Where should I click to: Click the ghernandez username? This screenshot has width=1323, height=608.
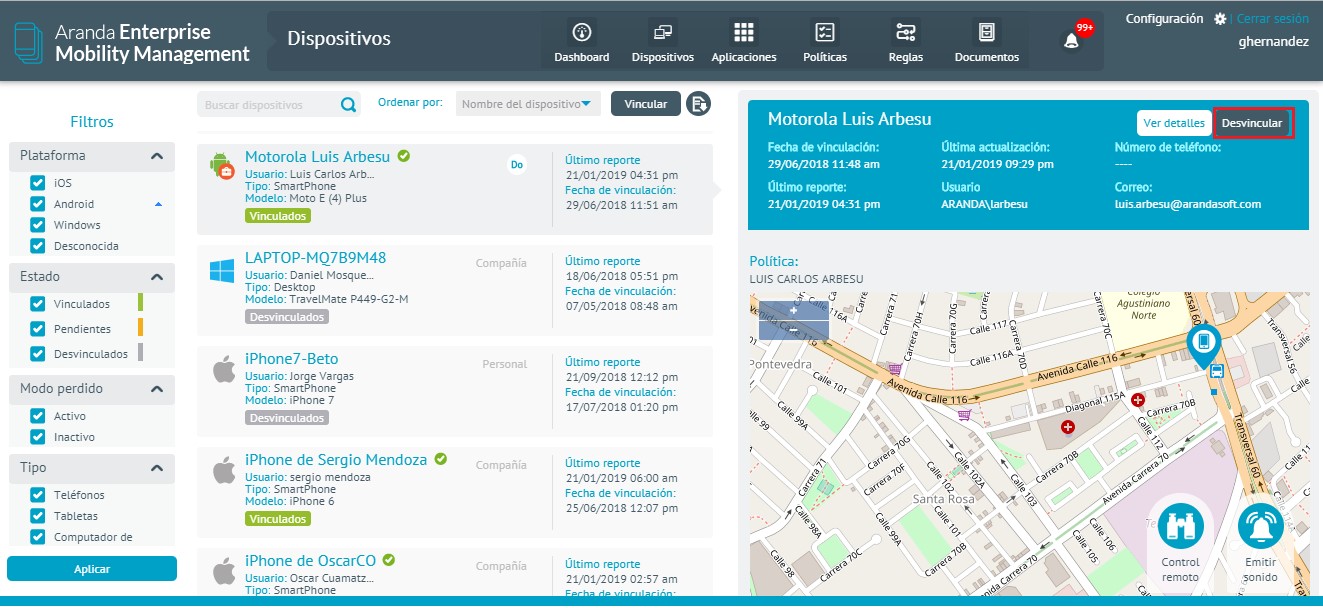(x=1273, y=42)
